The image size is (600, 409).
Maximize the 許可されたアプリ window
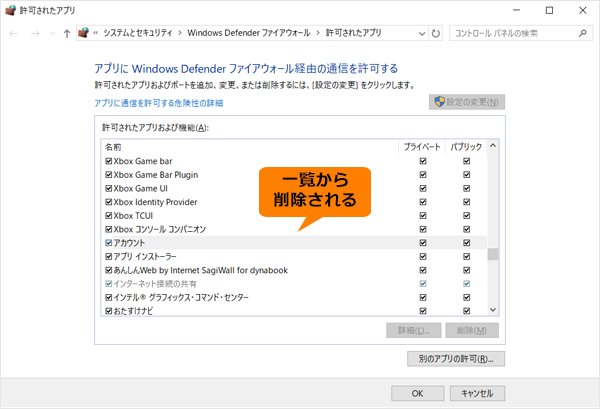(x=549, y=10)
